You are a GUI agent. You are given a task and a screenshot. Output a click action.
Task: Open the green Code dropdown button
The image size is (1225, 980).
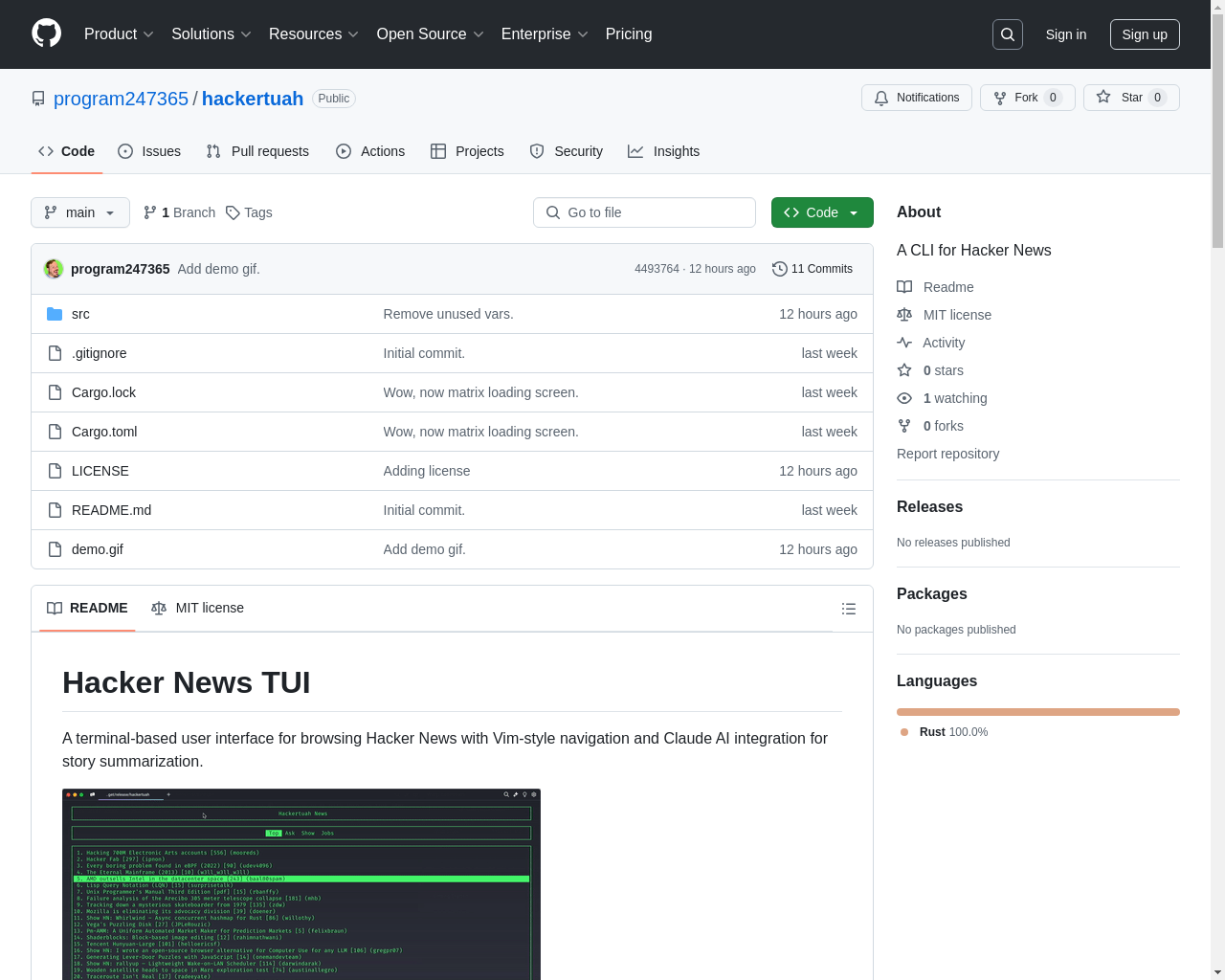click(822, 212)
